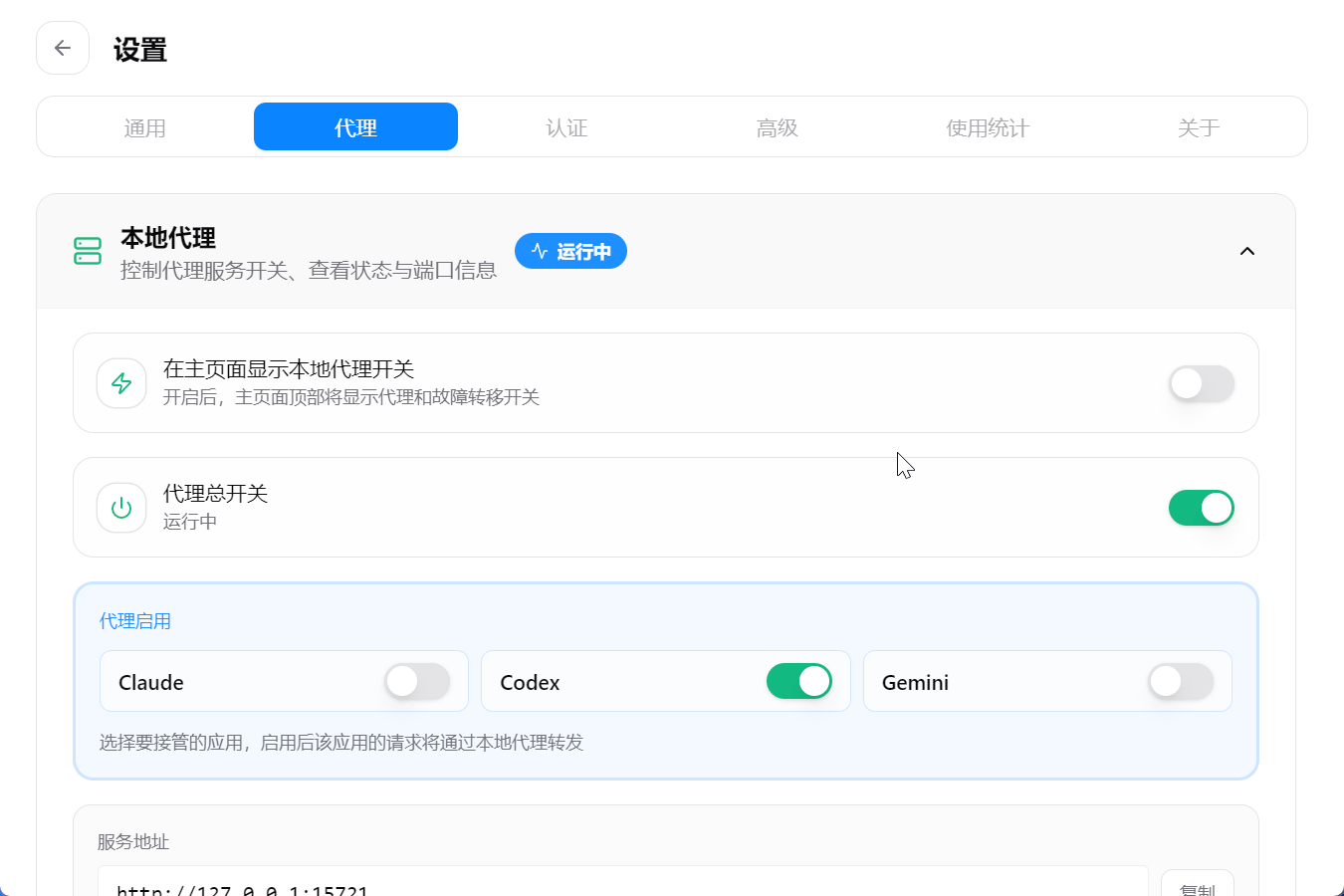Select the 代理 tab
The width and height of the screenshot is (1344, 896).
(x=355, y=127)
